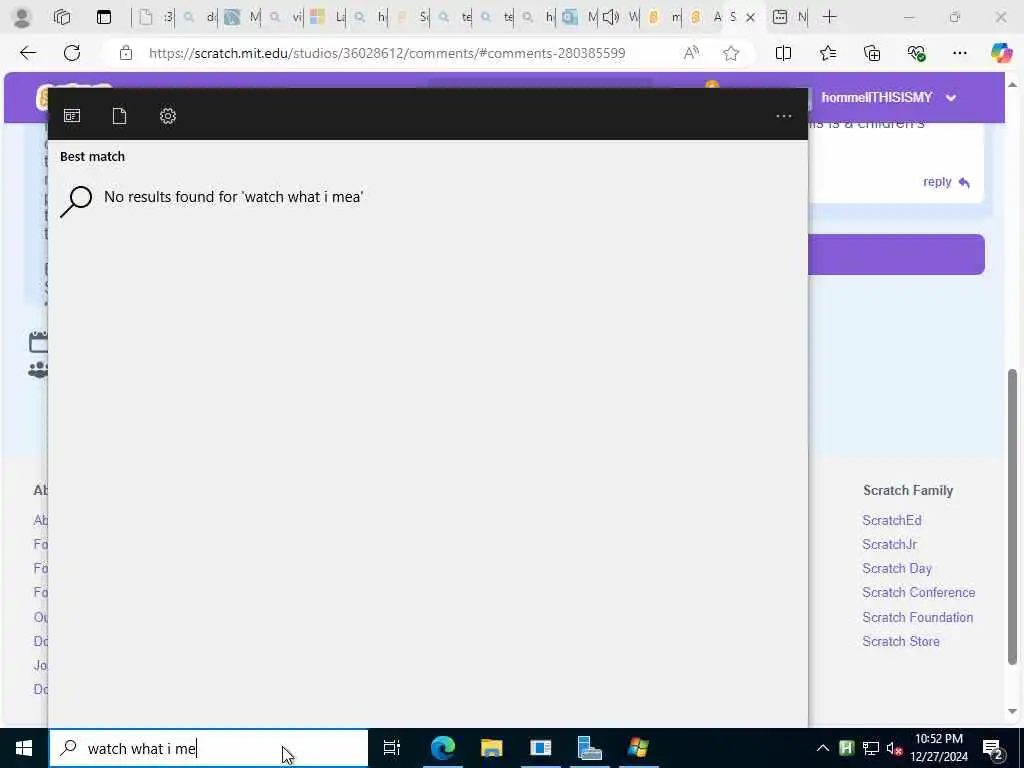
Task: Open muted volume tray icon
Action: click(x=894, y=748)
